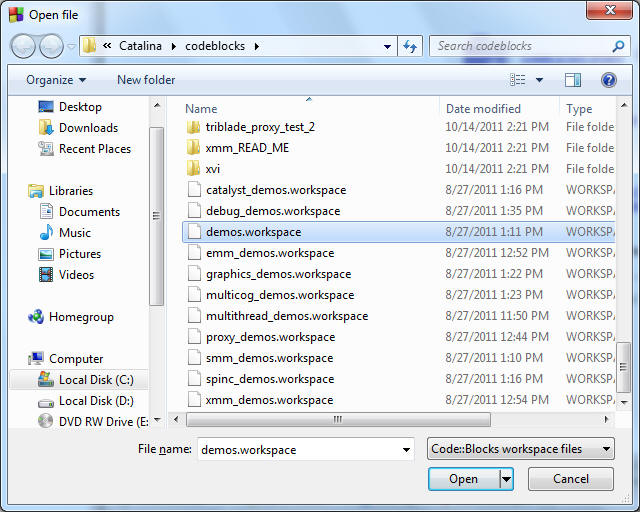Click the file list scroll up arrow
The width and height of the screenshot is (640, 512).
point(624,105)
